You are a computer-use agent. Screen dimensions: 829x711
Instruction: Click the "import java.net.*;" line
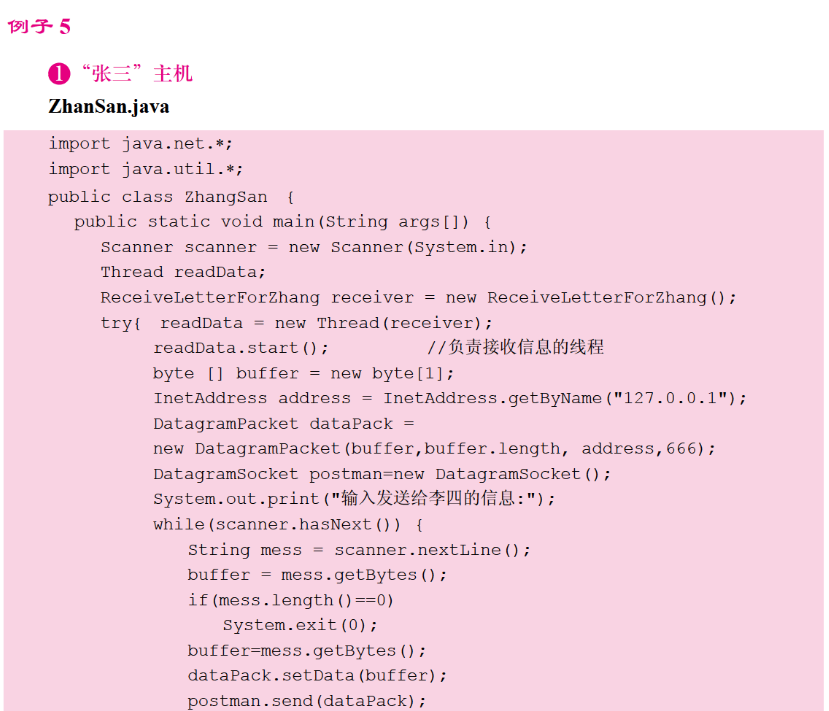[140, 144]
